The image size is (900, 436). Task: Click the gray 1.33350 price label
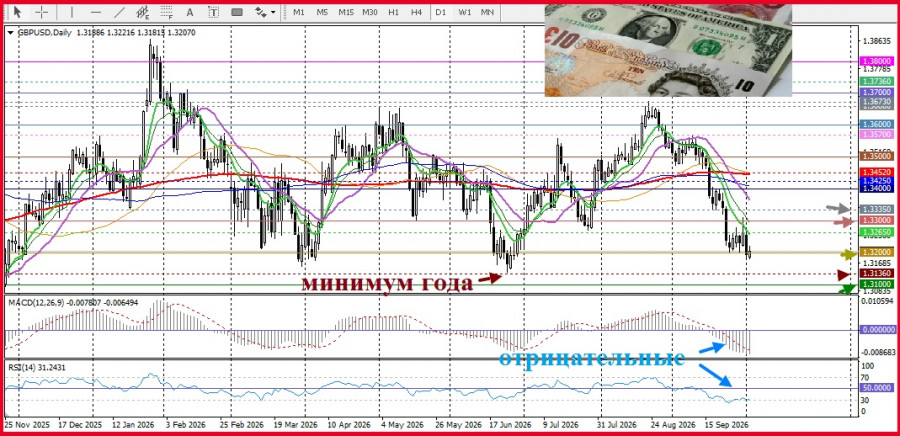(x=877, y=209)
